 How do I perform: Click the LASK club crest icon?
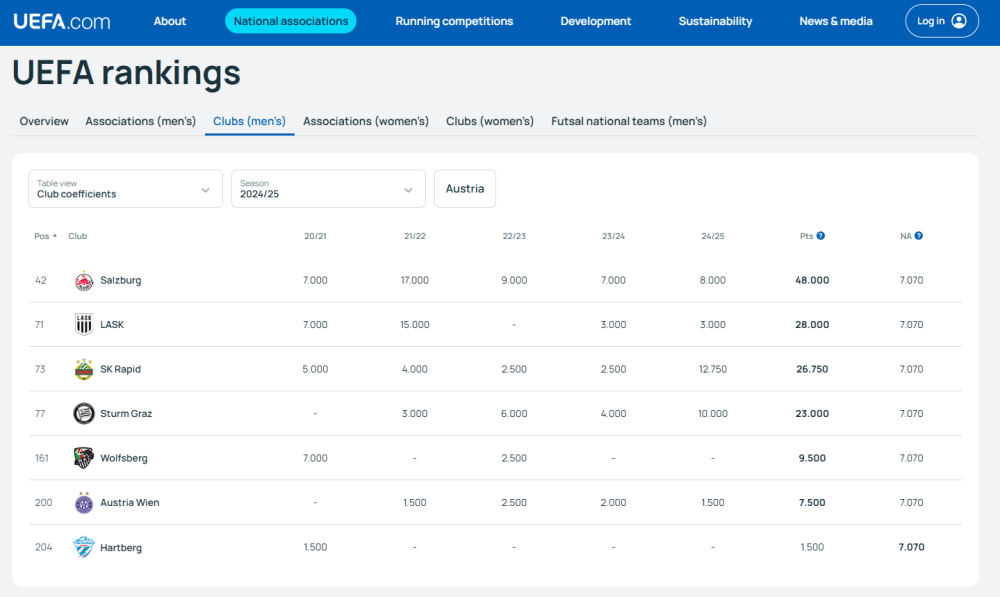(x=84, y=325)
